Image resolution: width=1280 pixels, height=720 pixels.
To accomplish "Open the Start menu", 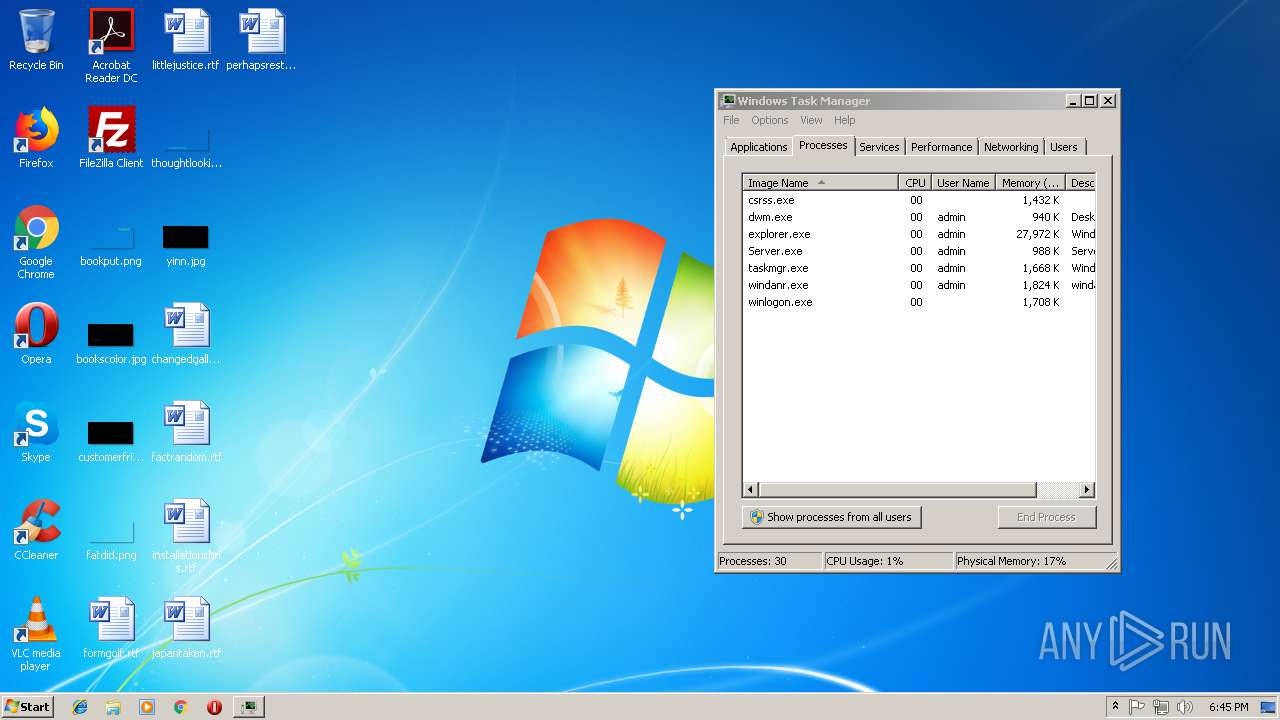I will pos(28,707).
